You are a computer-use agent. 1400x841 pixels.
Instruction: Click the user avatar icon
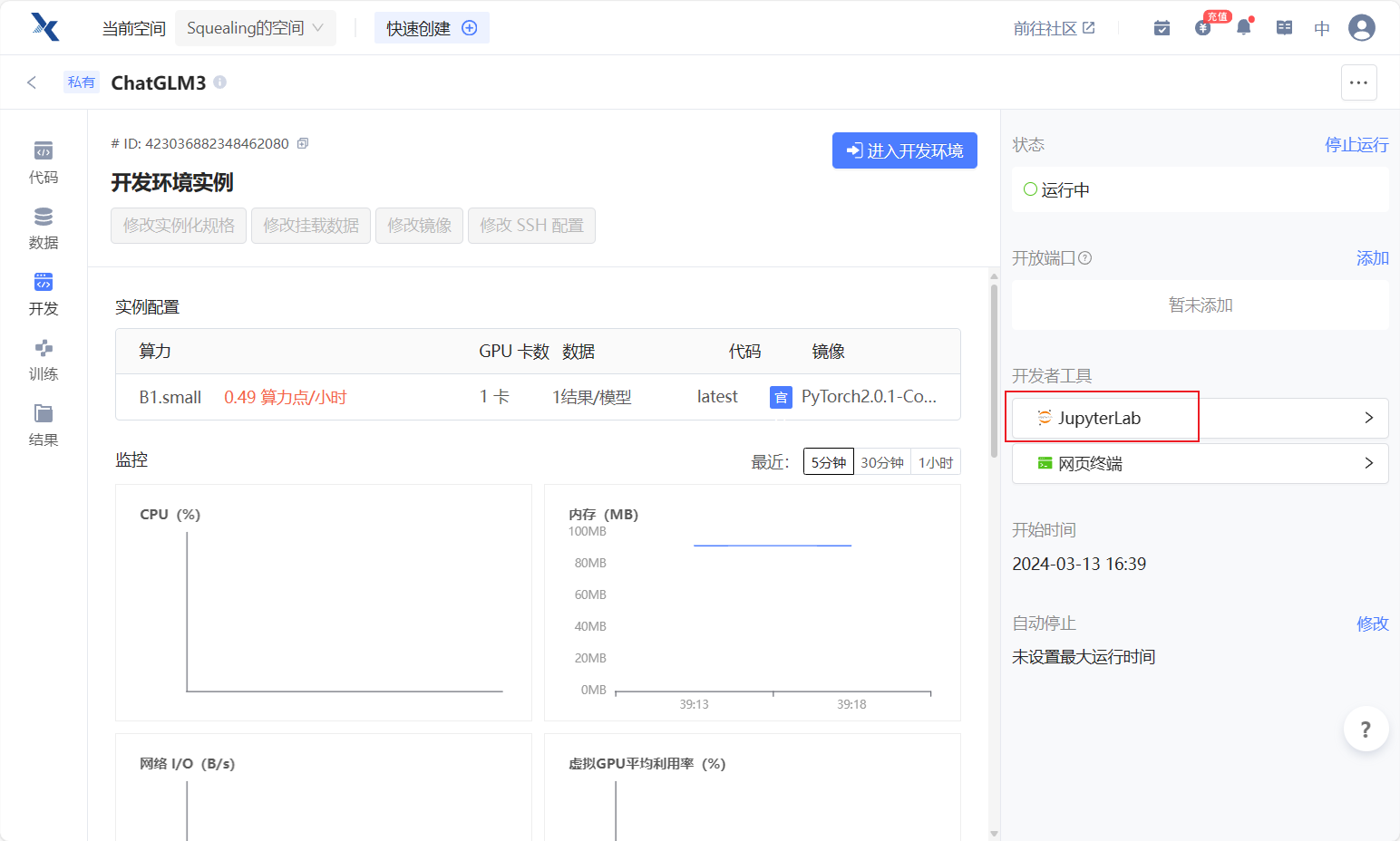click(x=1361, y=28)
